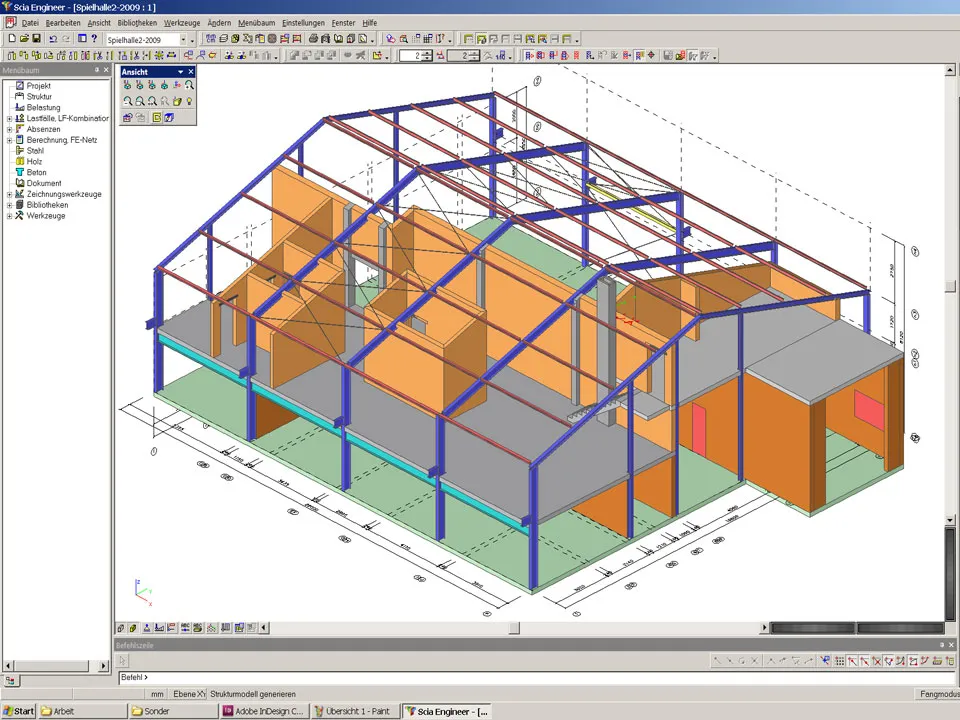Viewport: 960px width, 720px height.
Task: Increase the first stepper value showing 2
Action: (427, 53)
